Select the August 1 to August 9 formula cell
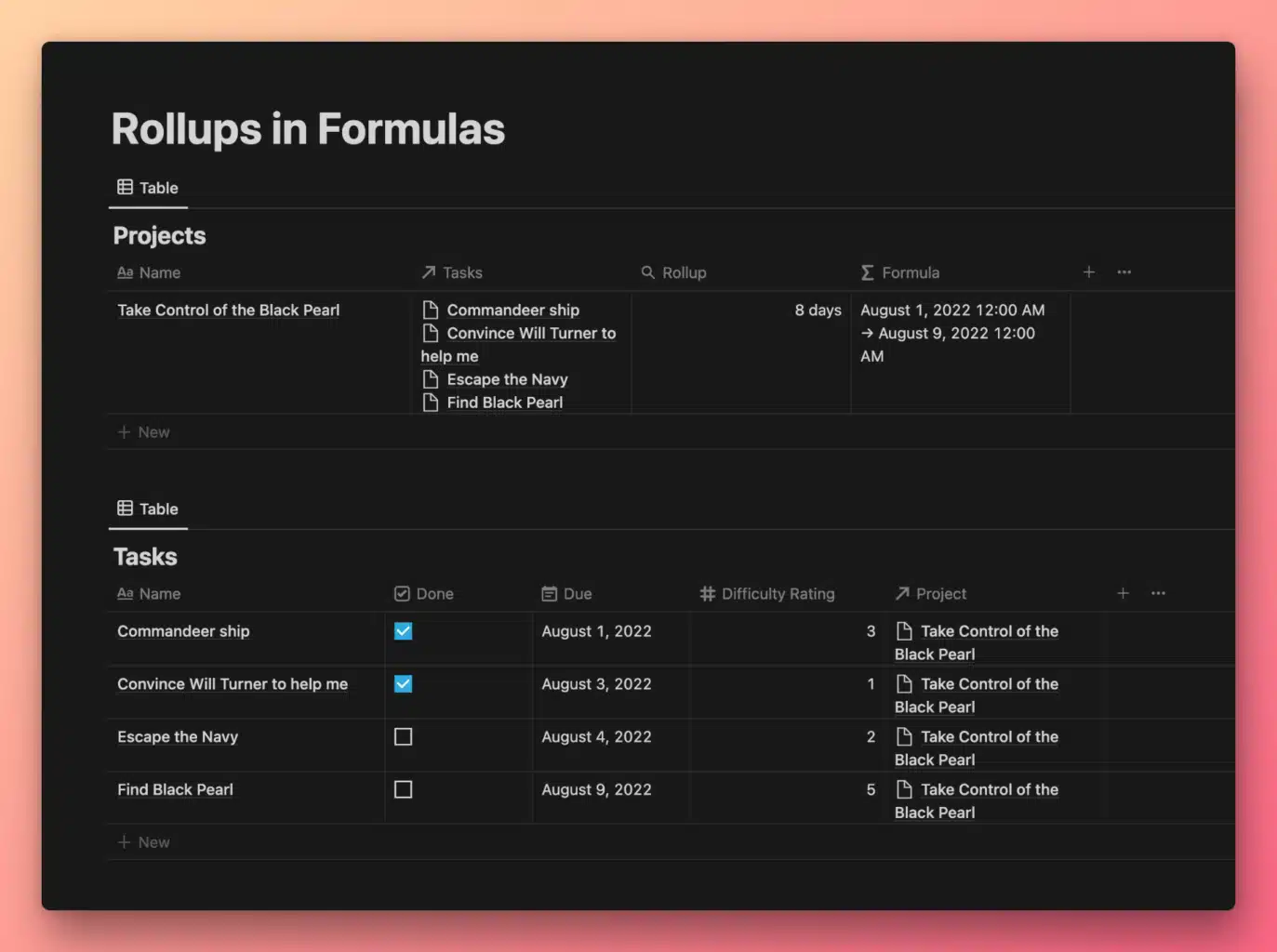This screenshot has width=1277, height=952. 961,352
